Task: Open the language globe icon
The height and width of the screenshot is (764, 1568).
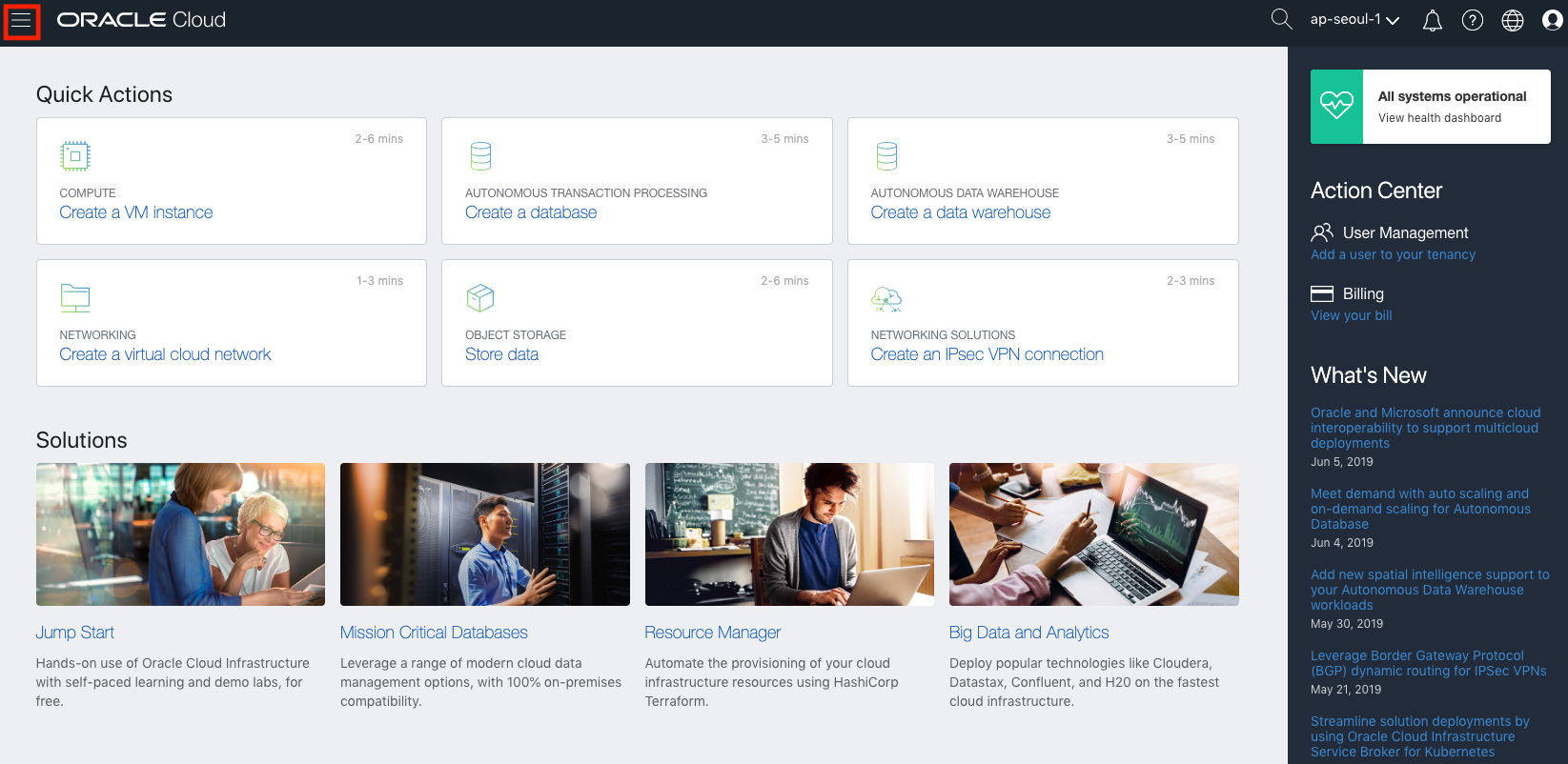Action: pos(1513,20)
